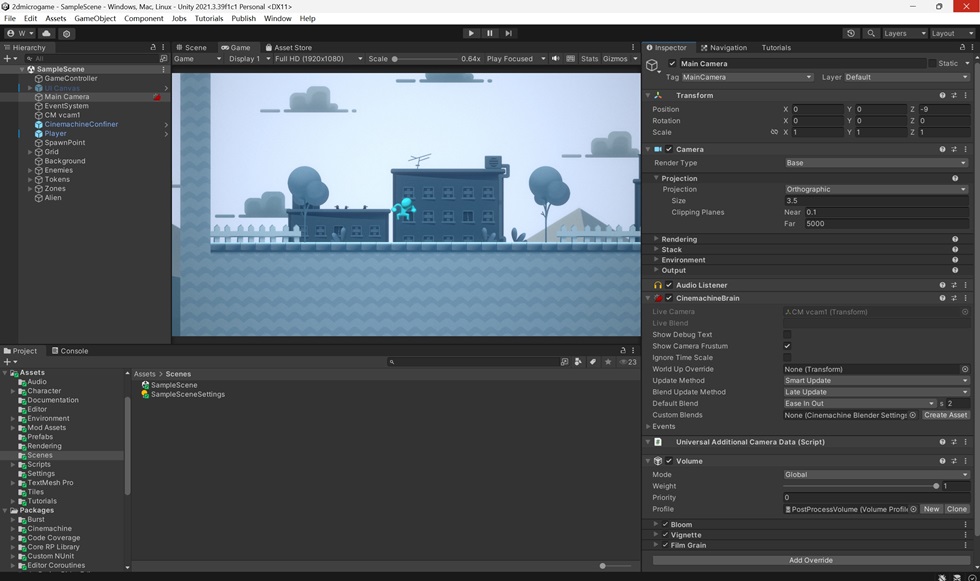Enable the Show Debug Text checkbox
The image size is (980, 581).
pos(787,334)
